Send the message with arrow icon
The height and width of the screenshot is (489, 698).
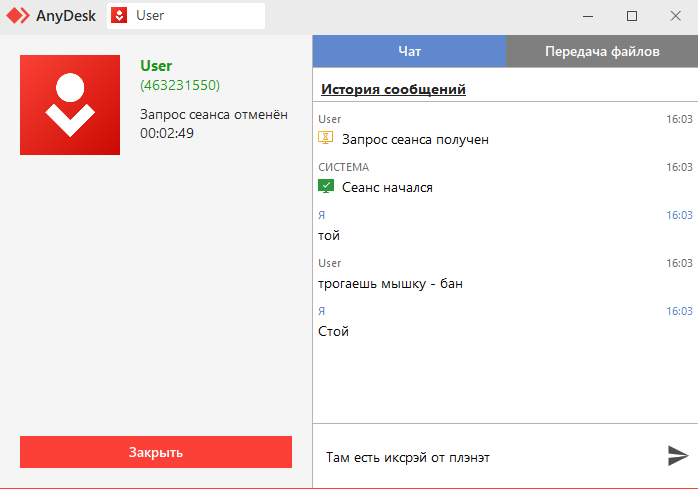click(x=678, y=456)
